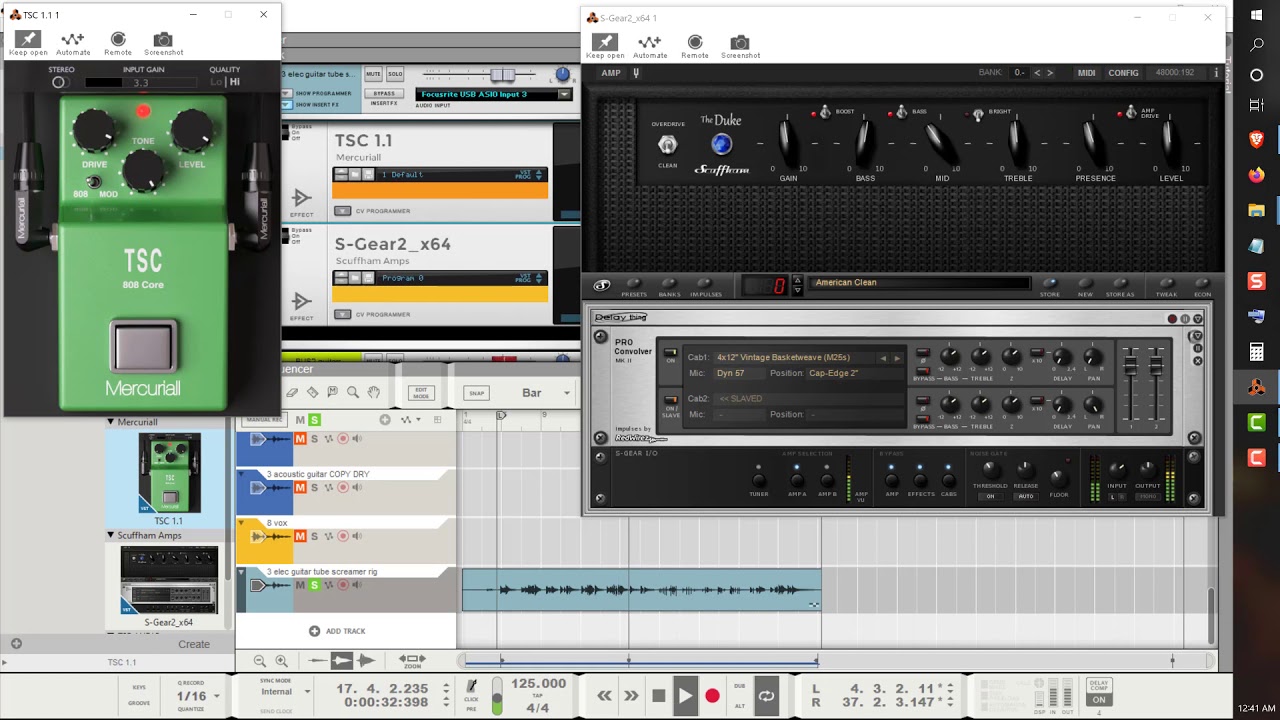The image size is (1280, 720).
Task: Toggle the SNAP button in sequencer
Action: [477, 393]
